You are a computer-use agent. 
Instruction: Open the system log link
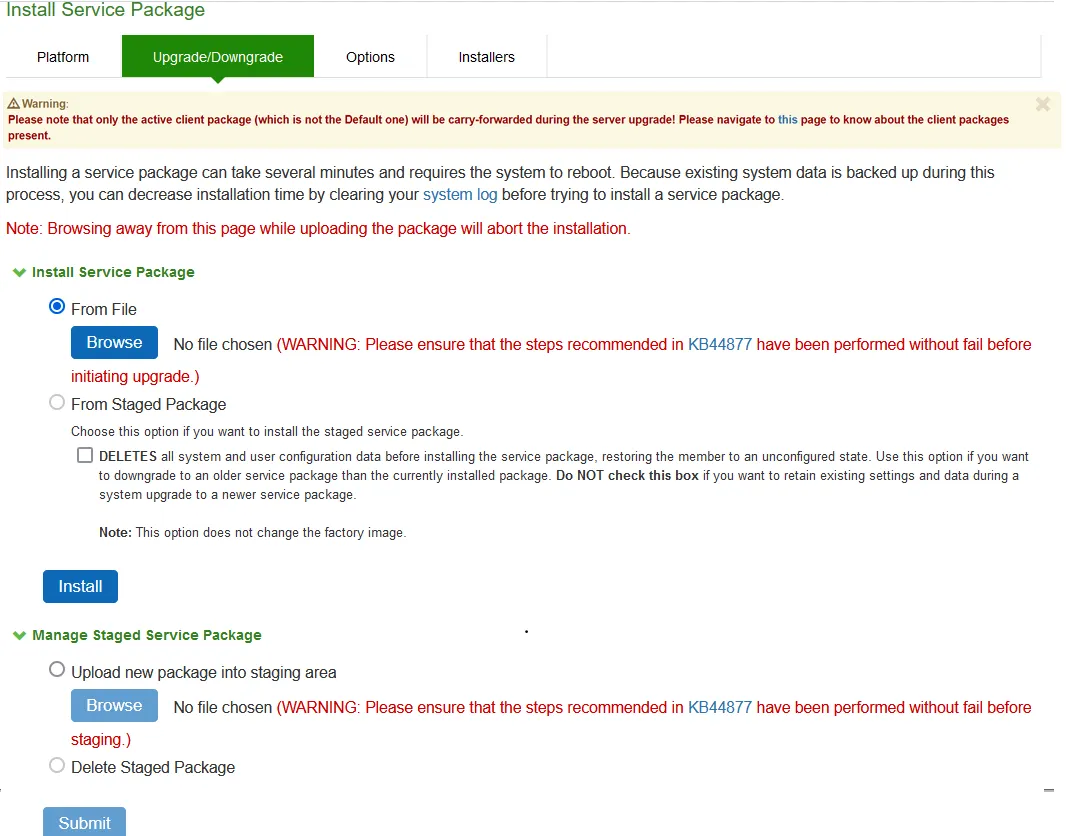(x=460, y=194)
